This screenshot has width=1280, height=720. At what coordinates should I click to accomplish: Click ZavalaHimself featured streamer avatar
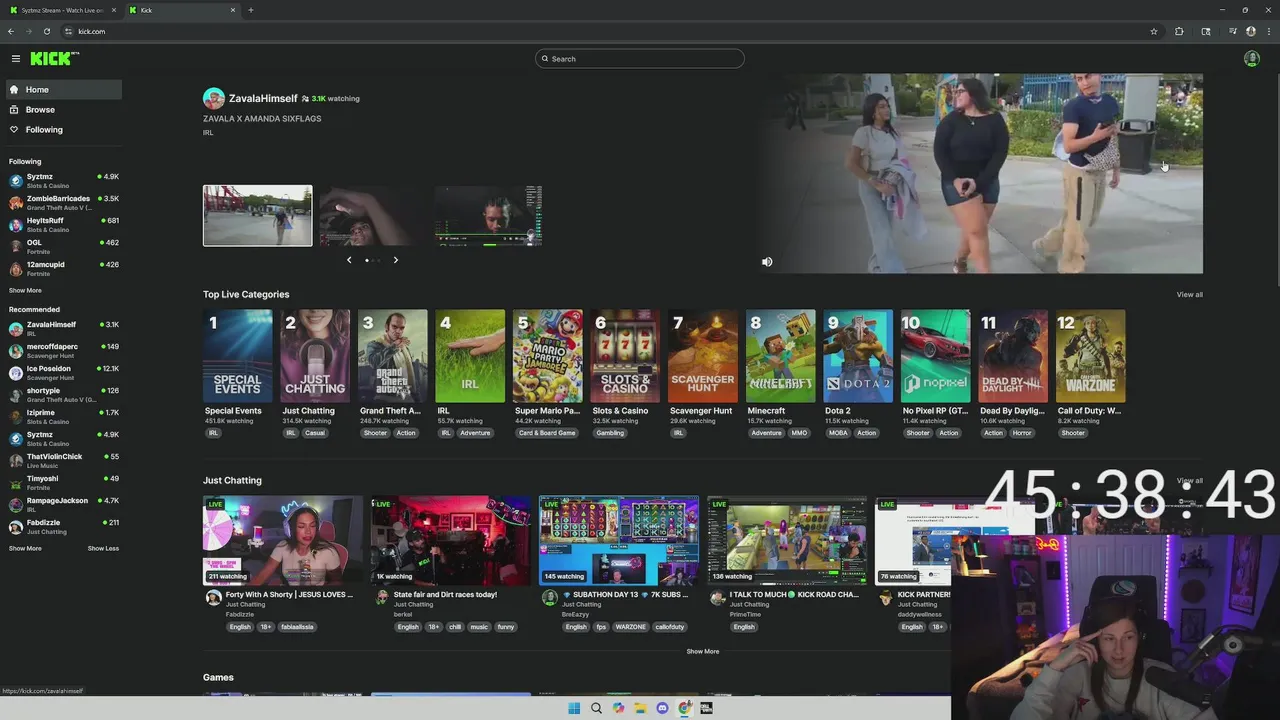click(x=214, y=98)
